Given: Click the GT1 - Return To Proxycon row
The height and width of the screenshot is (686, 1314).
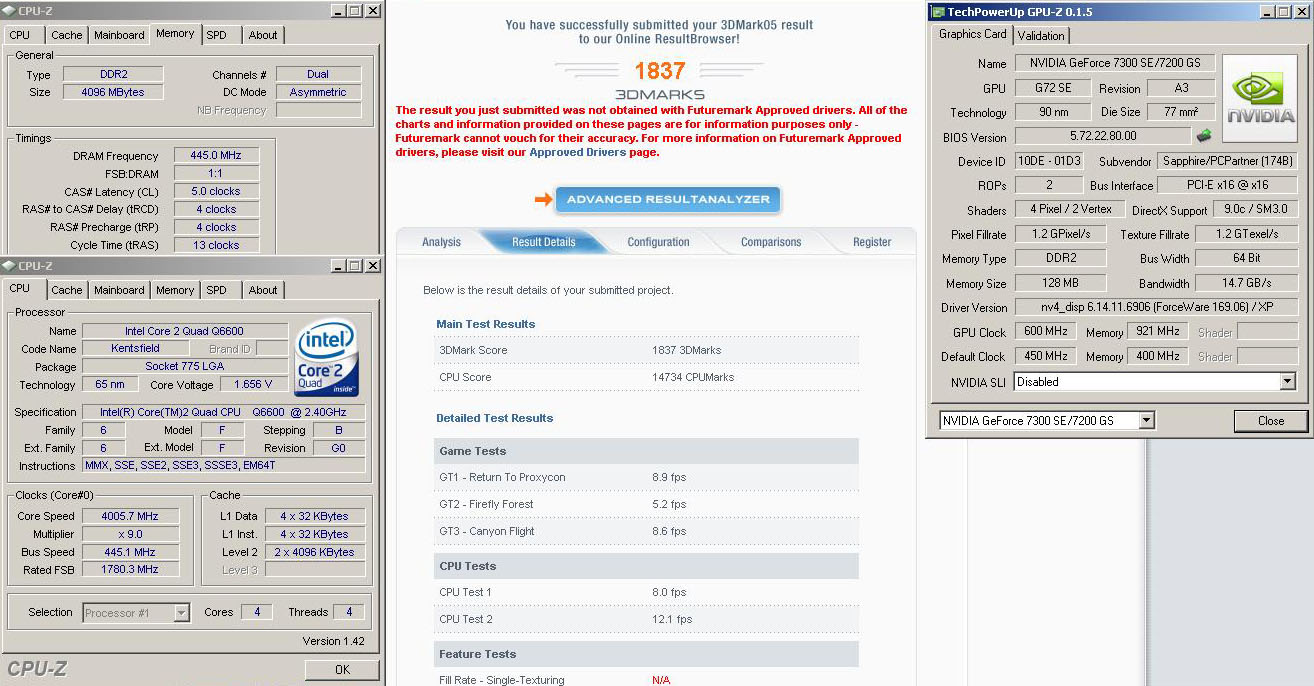Looking at the screenshot, I should click(x=646, y=477).
